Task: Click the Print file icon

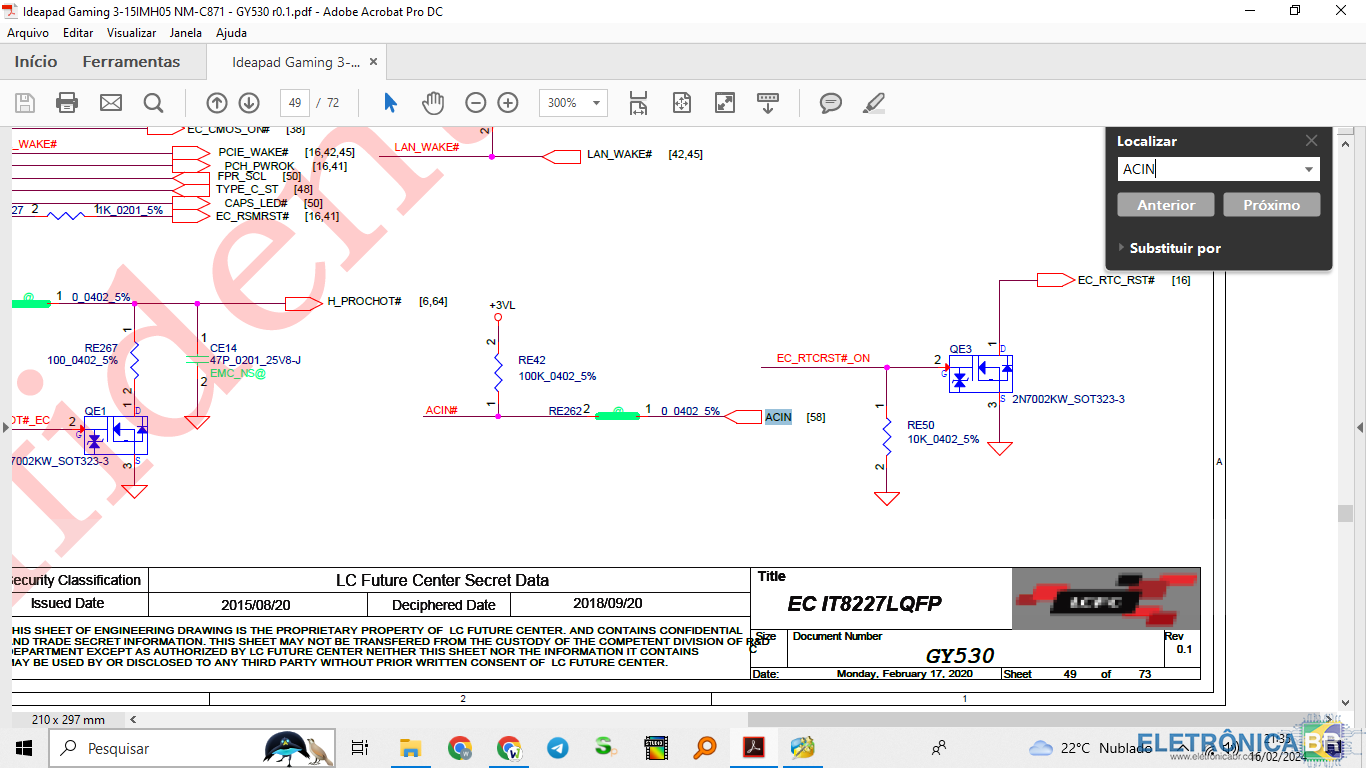Action: pos(67,103)
